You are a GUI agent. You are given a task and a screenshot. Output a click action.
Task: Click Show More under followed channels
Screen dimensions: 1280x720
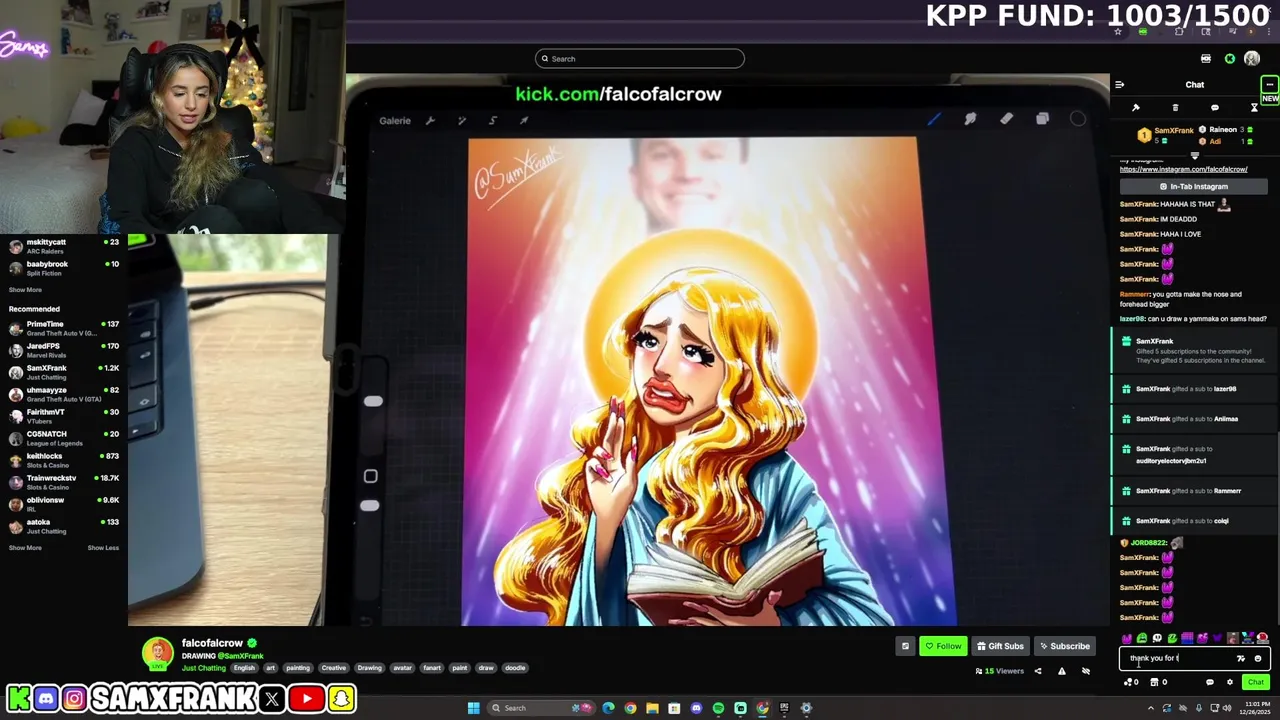(x=25, y=290)
